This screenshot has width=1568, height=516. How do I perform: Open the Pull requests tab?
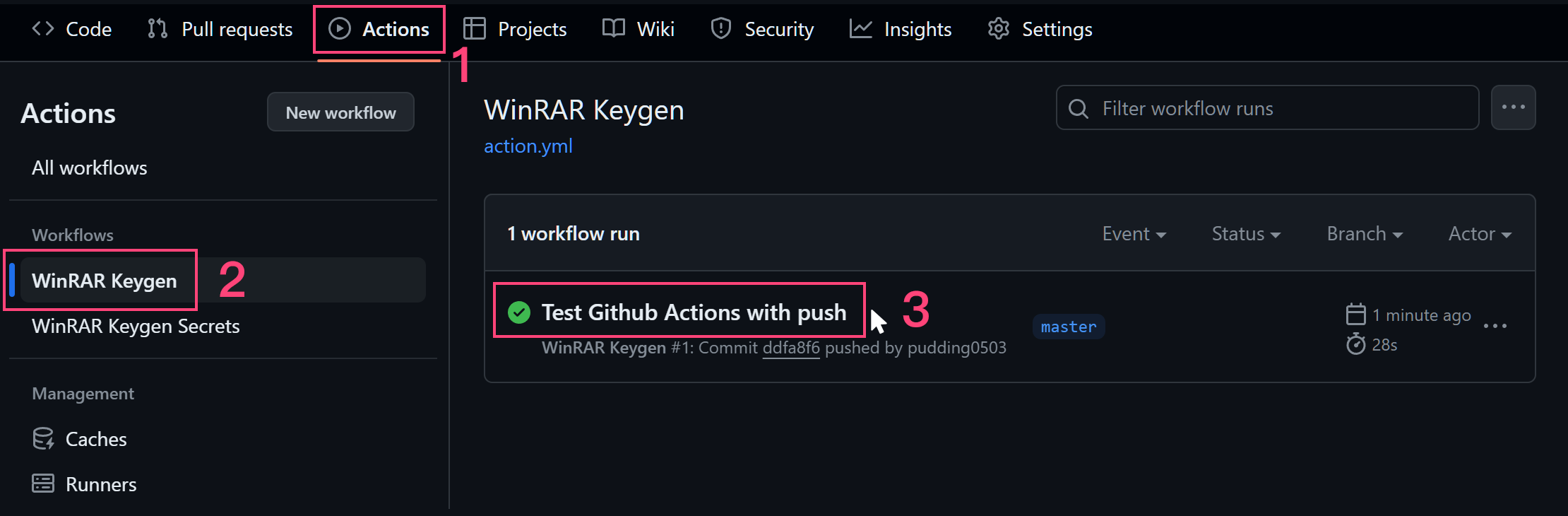(x=220, y=29)
